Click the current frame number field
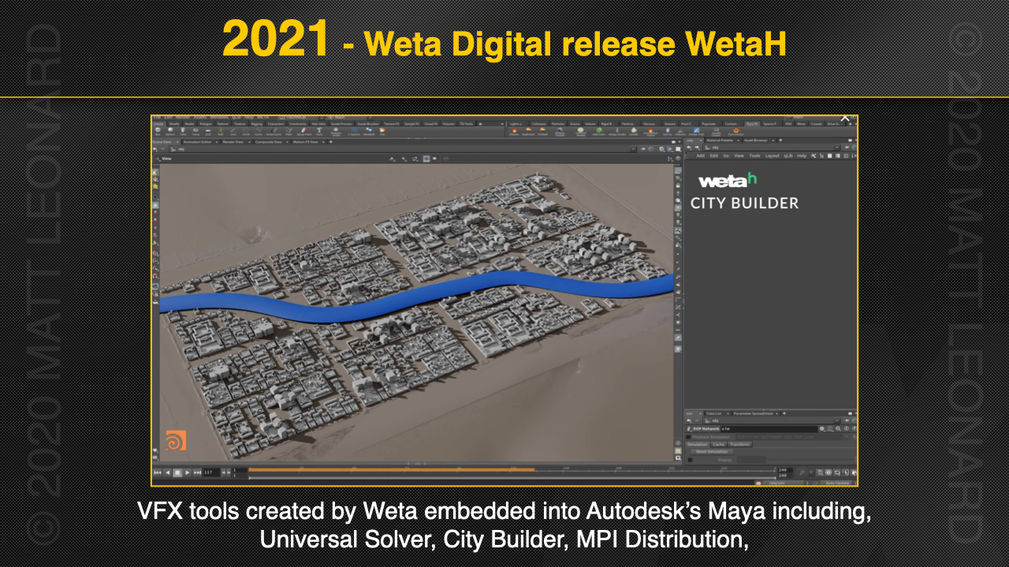 point(210,472)
